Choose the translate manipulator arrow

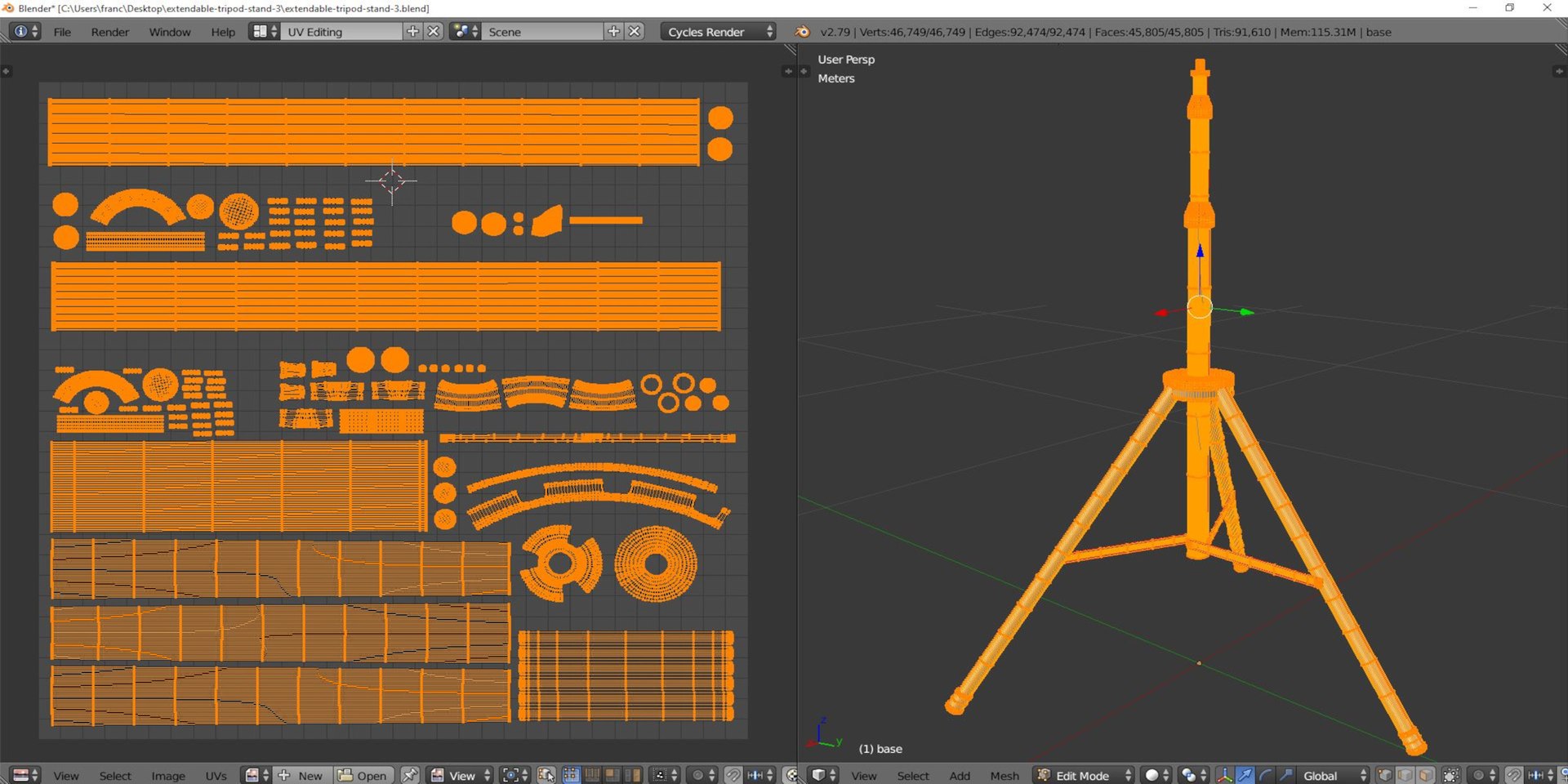pyautogui.click(x=1245, y=775)
